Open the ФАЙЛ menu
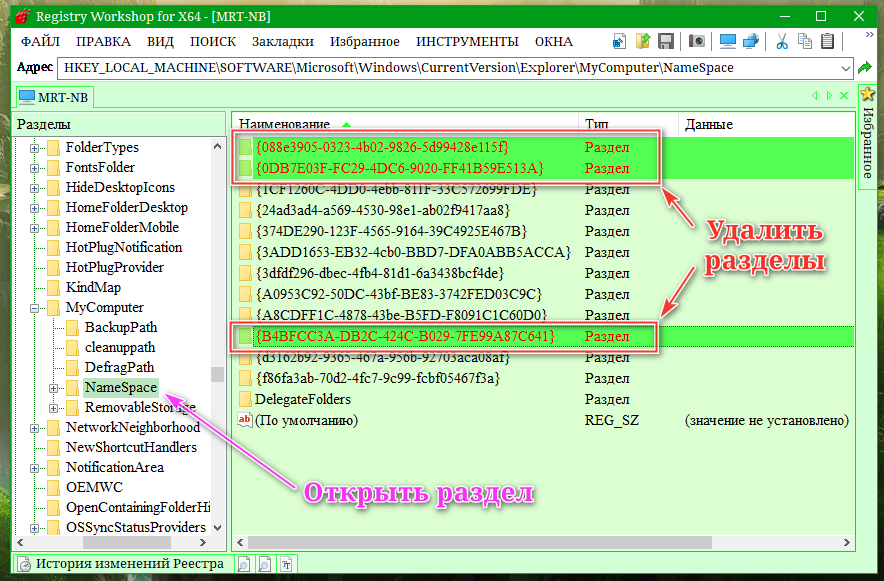Image resolution: width=884 pixels, height=581 pixels. click(x=40, y=42)
